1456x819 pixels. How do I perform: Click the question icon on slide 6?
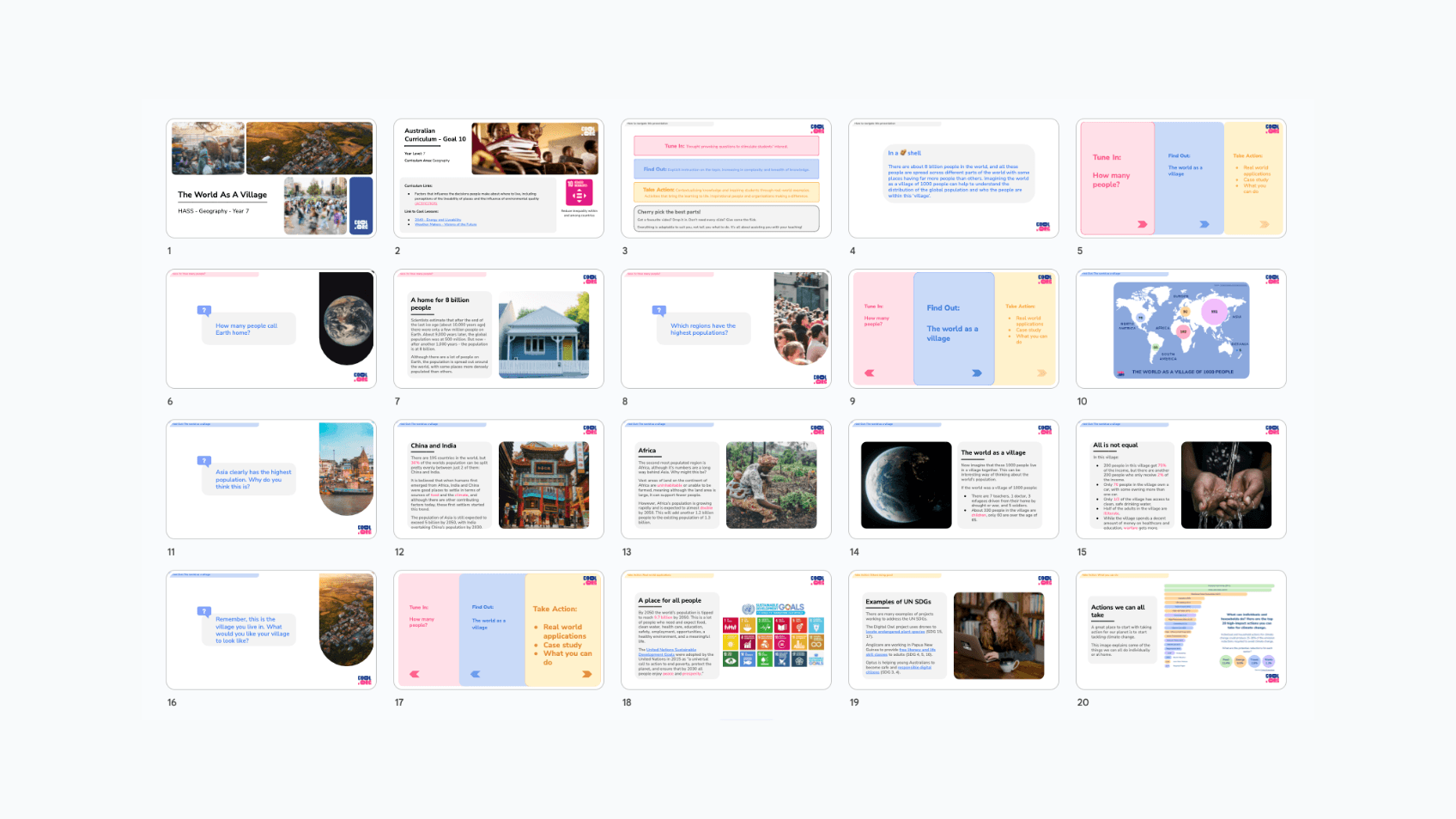[203, 311]
